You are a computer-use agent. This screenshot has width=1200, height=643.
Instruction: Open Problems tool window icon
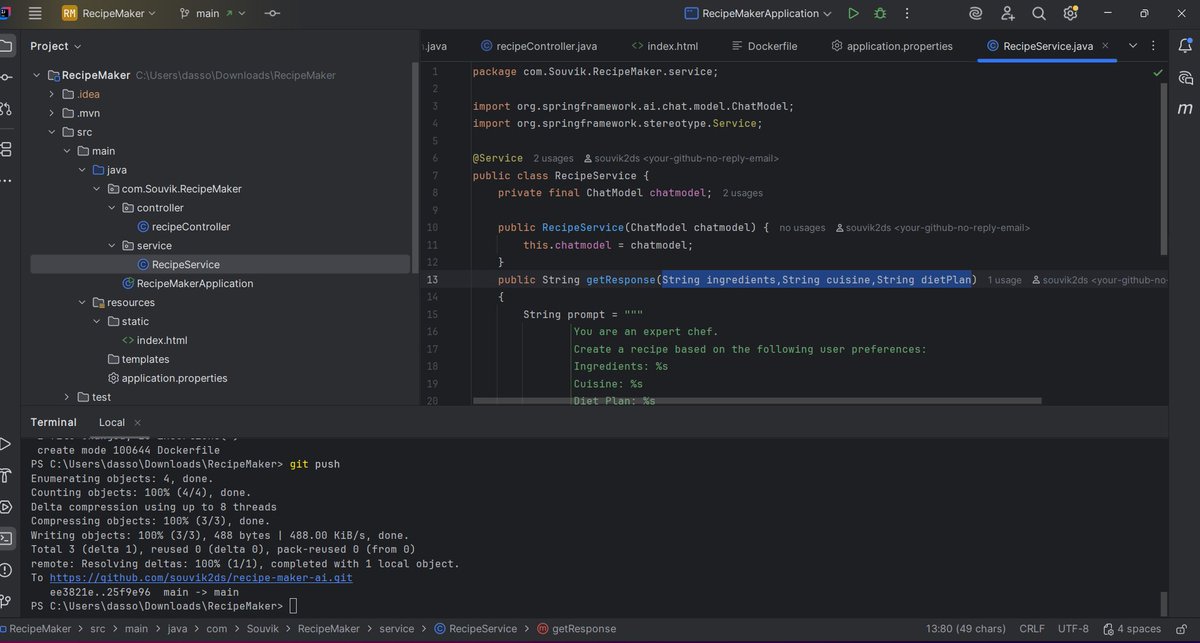click(5, 570)
